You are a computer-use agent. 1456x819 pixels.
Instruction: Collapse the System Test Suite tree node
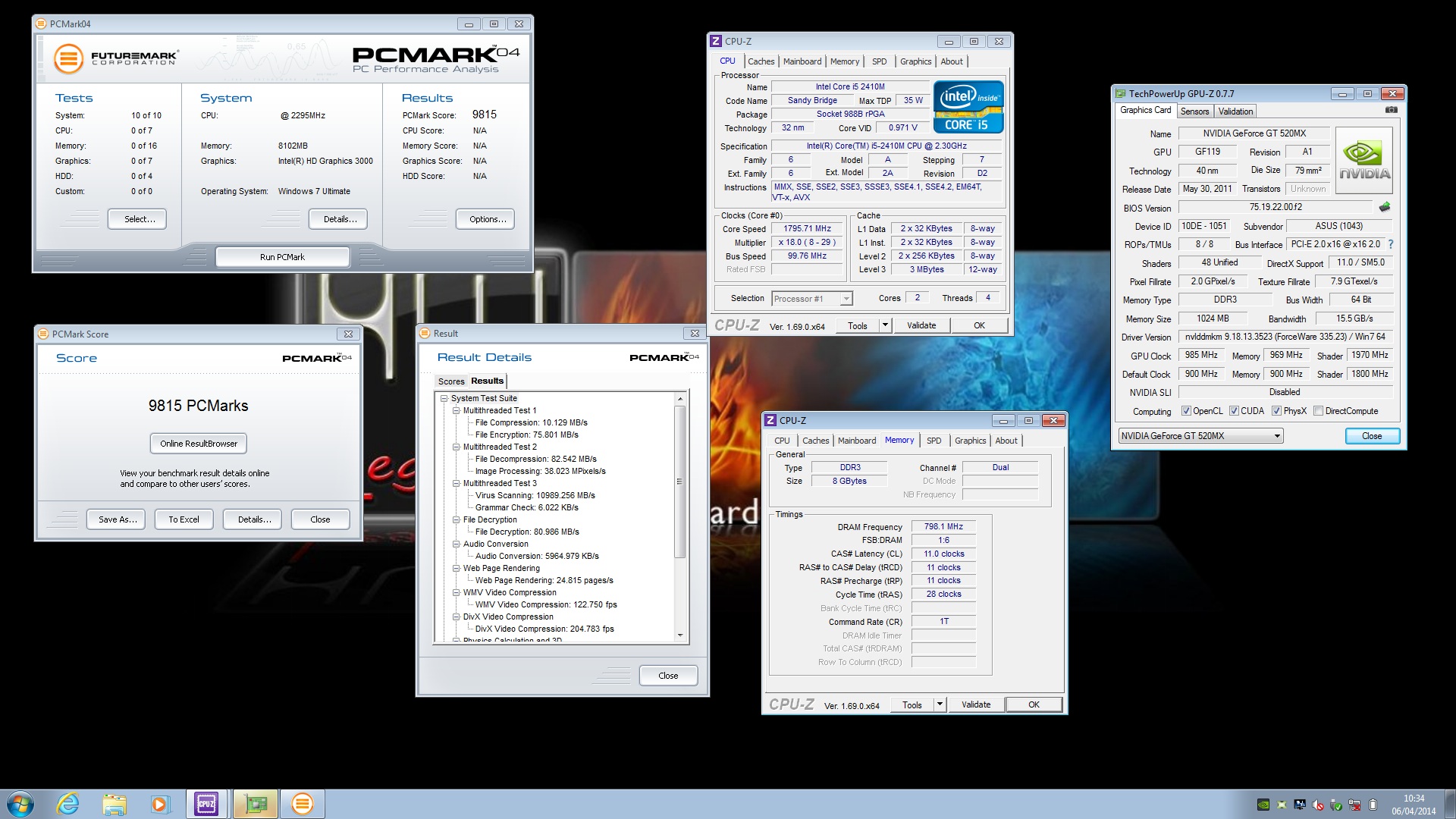[444, 398]
